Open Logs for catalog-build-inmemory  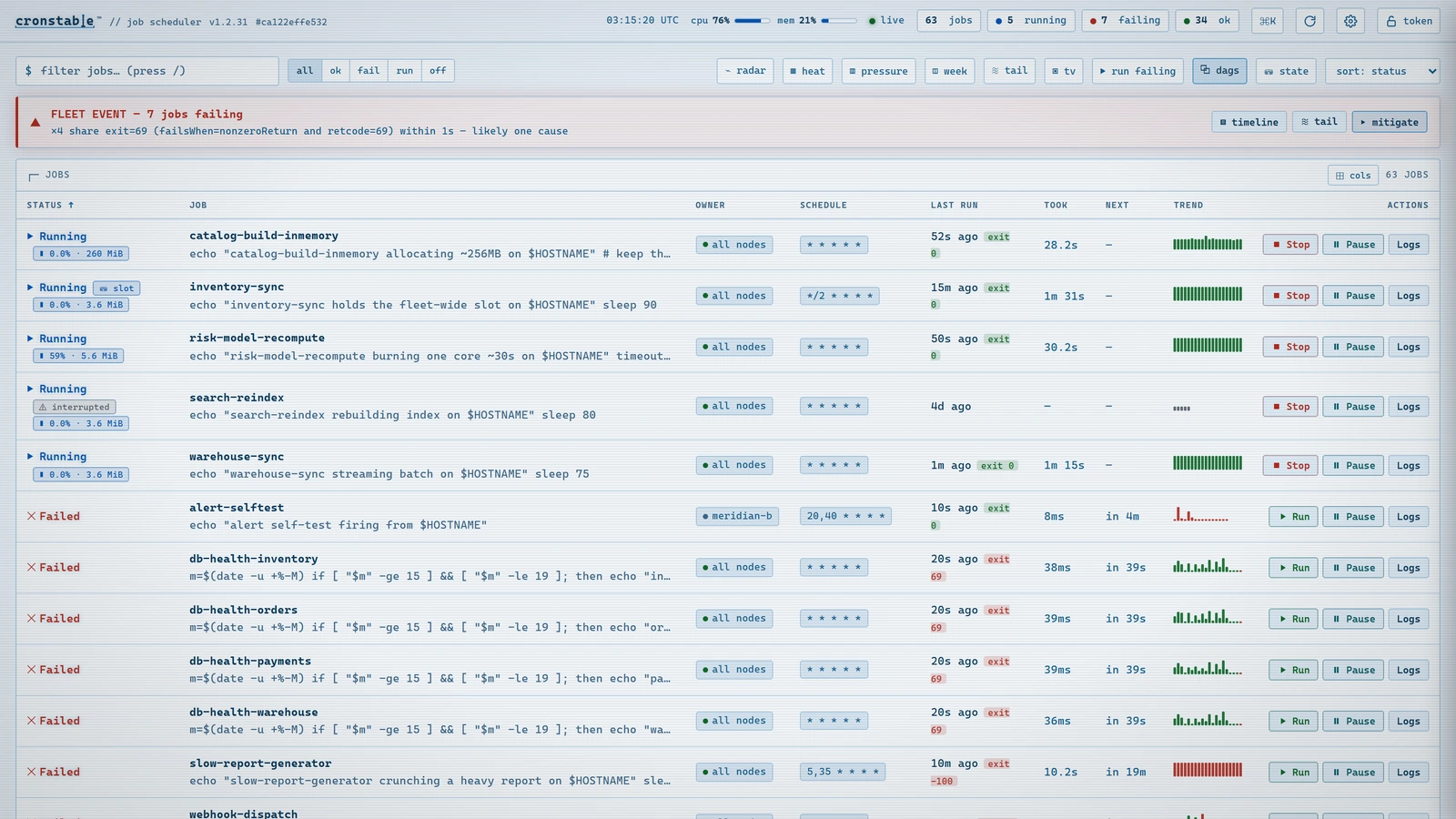pos(1409,245)
